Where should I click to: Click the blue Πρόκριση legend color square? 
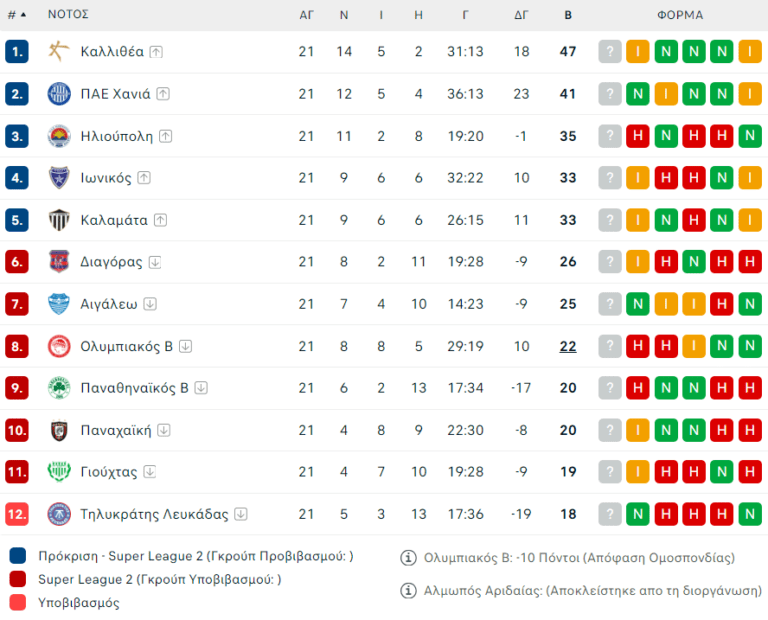18,556
